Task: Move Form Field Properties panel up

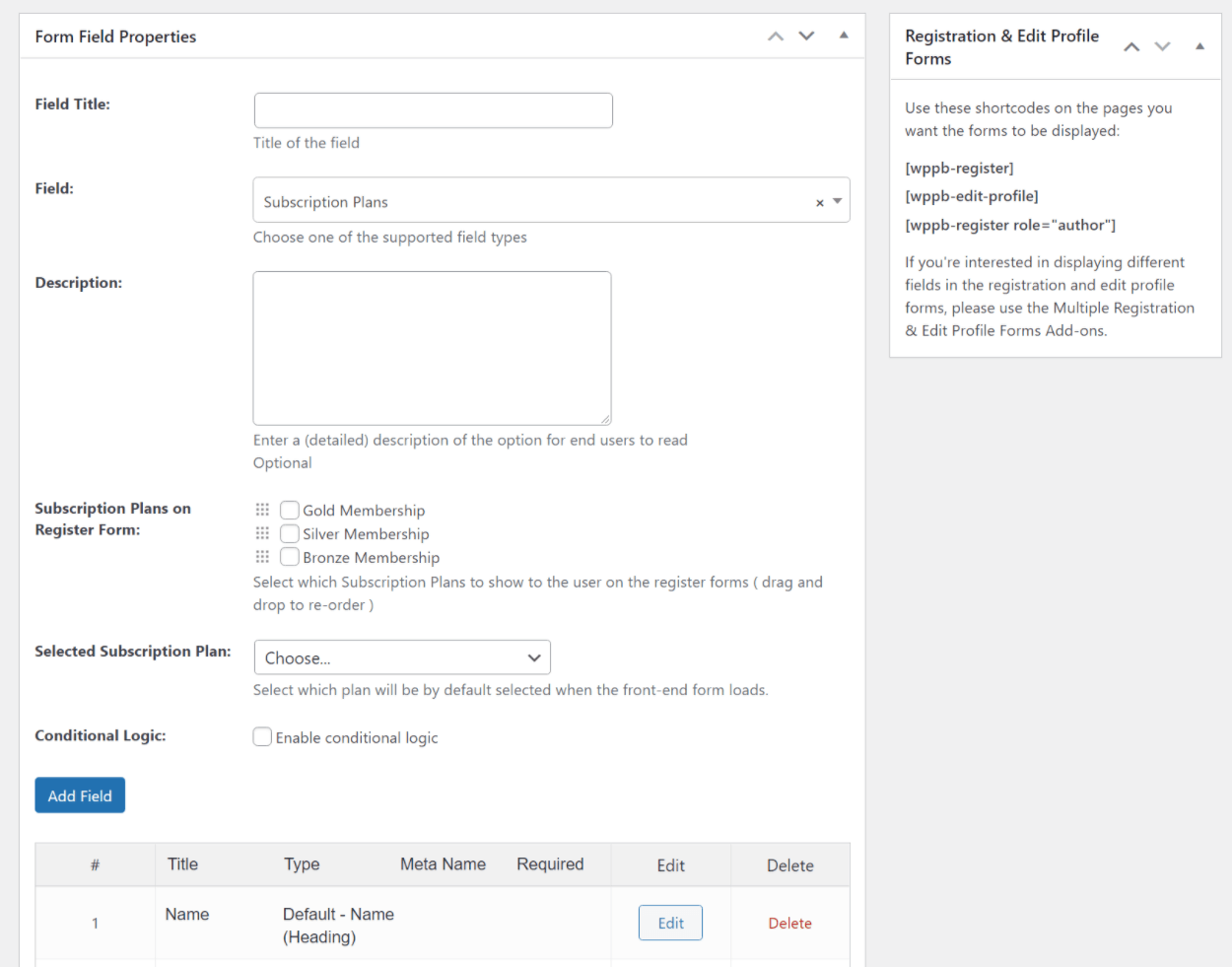Action: (x=776, y=36)
